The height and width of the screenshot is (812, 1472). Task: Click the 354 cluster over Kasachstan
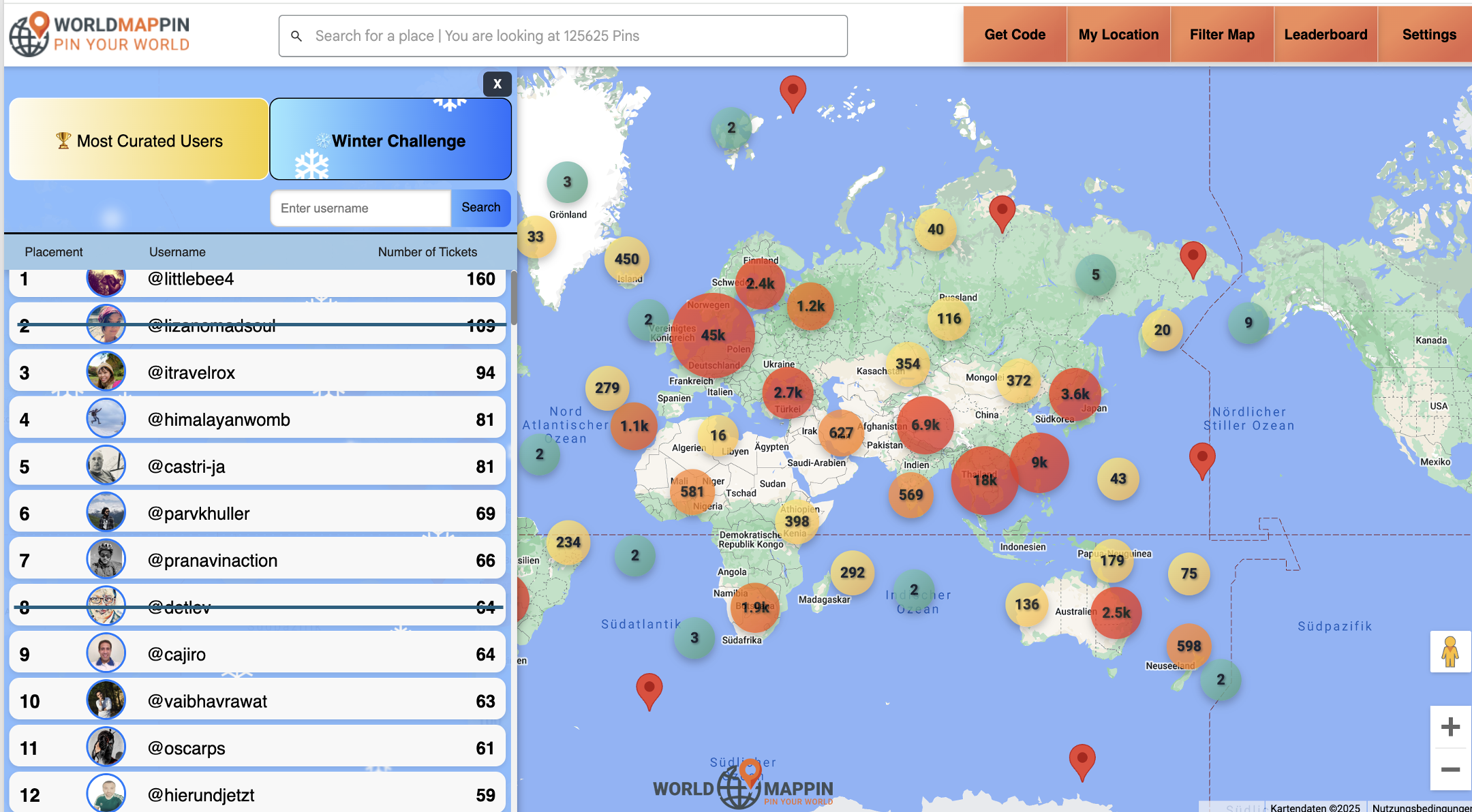908,364
